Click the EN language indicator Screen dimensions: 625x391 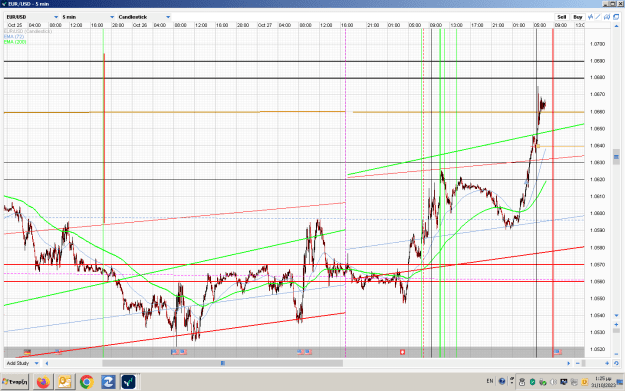[x=490, y=381]
